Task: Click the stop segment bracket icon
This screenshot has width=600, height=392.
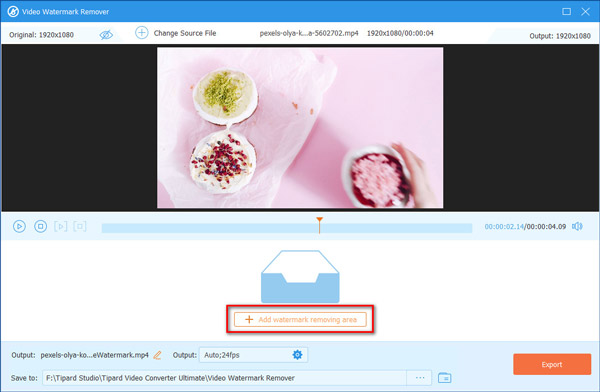Action: pos(80,227)
